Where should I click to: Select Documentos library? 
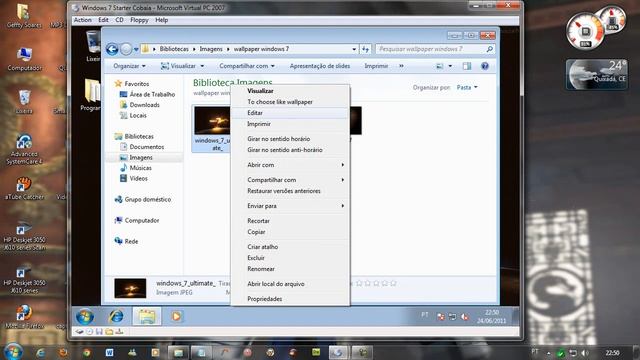147,147
